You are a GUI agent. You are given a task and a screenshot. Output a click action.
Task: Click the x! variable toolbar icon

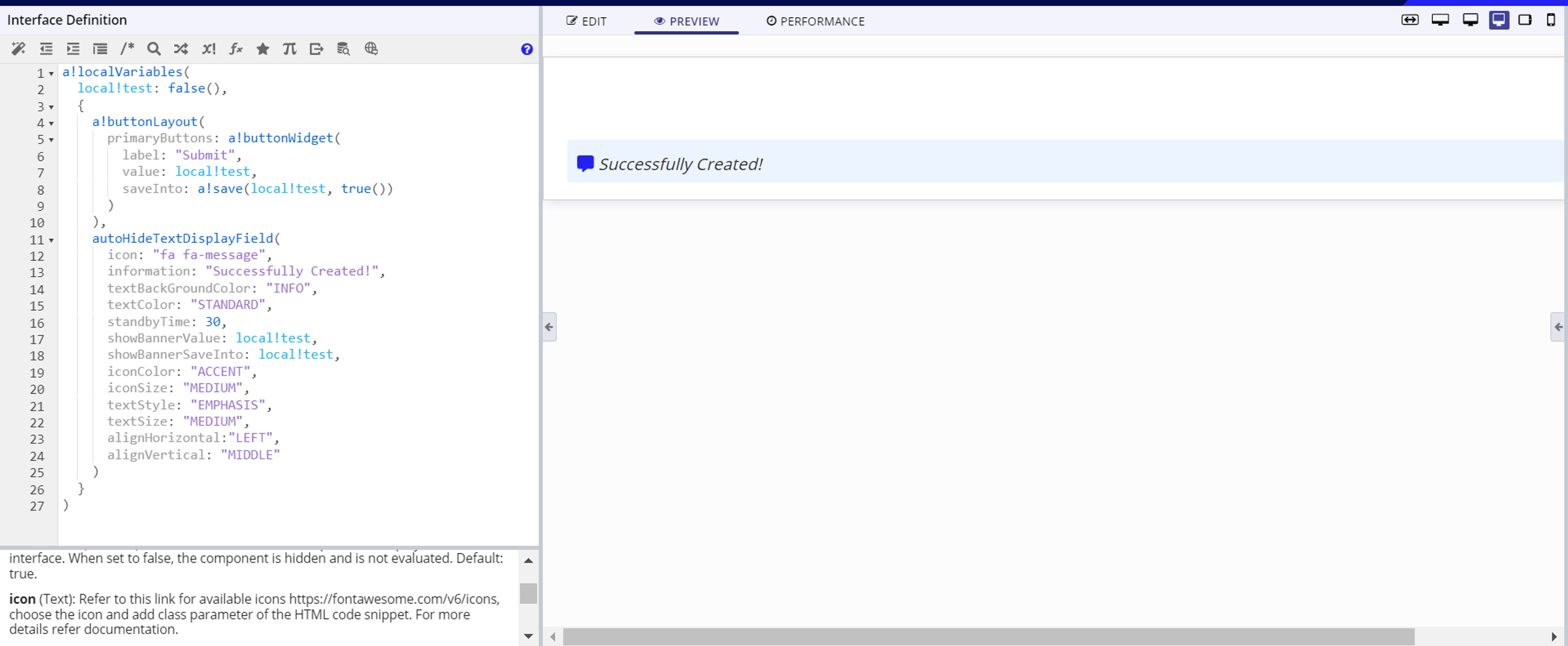[209, 49]
